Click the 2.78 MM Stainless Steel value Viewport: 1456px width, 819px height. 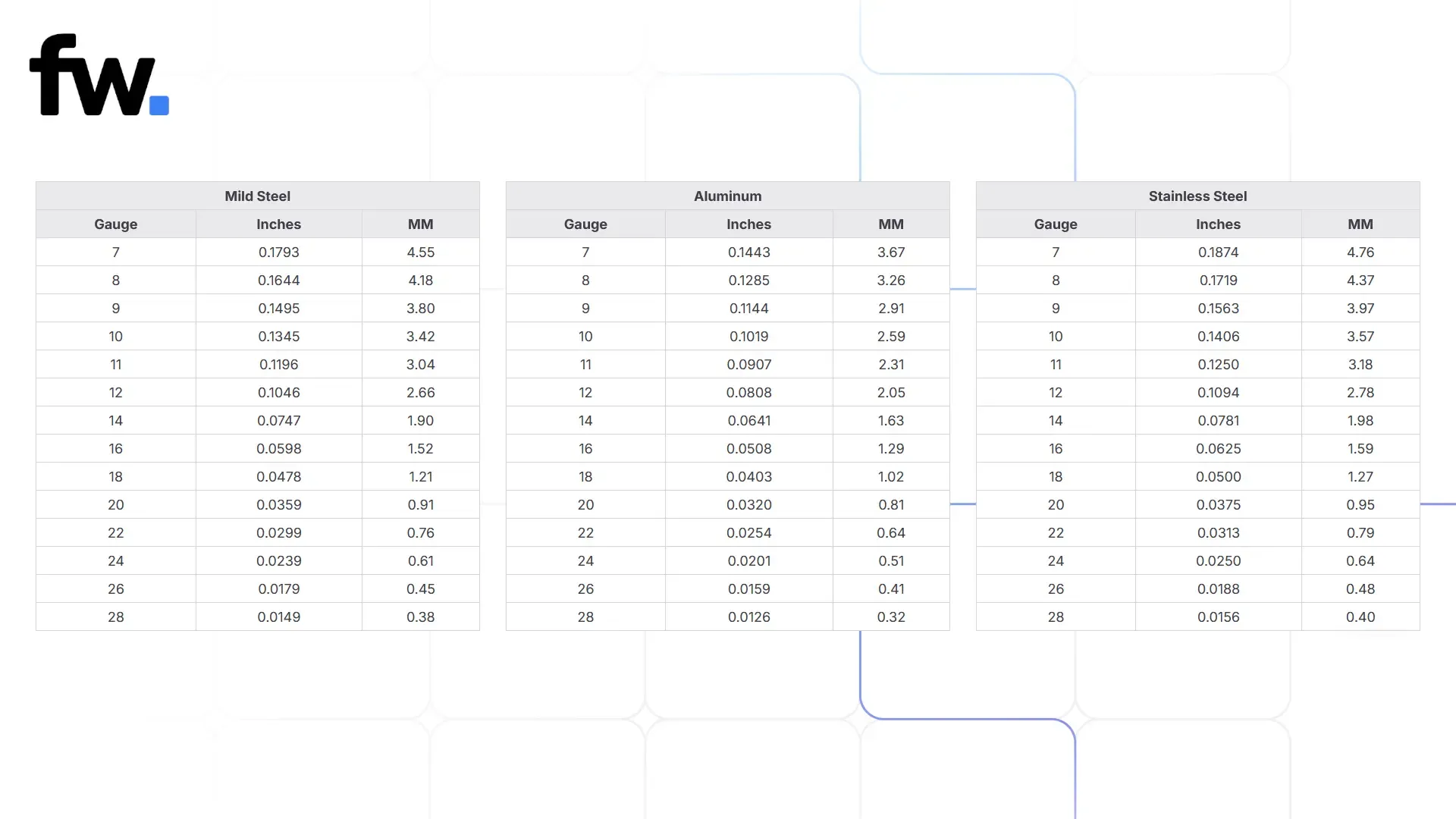click(1360, 392)
